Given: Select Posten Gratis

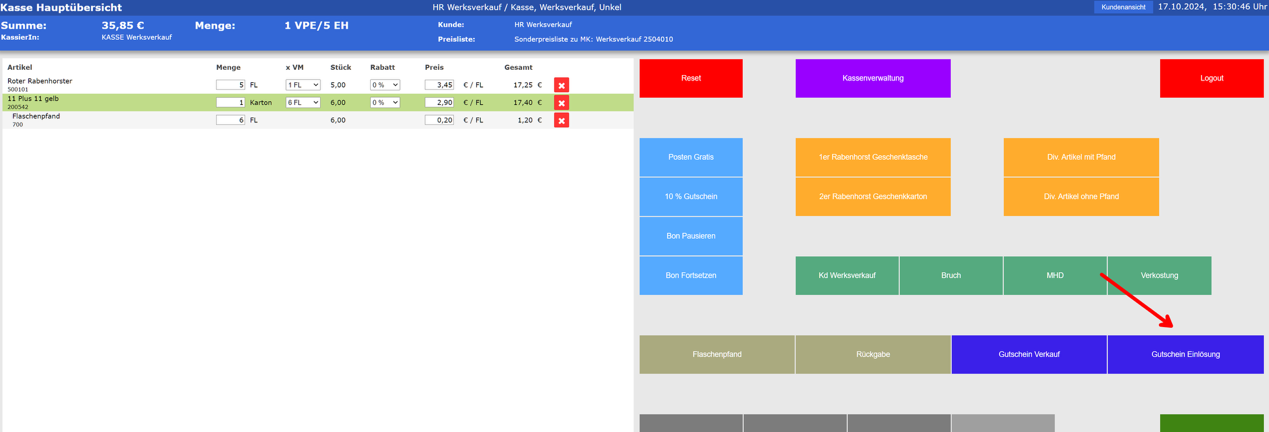Looking at the screenshot, I should coord(691,157).
